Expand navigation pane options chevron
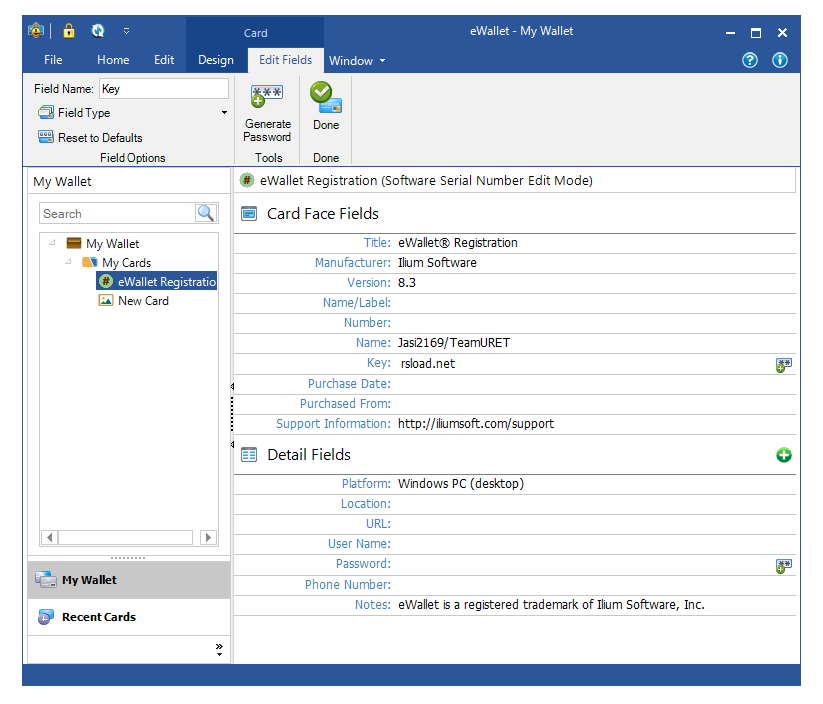Viewport: 823px width, 704px height. coord(219,649)
